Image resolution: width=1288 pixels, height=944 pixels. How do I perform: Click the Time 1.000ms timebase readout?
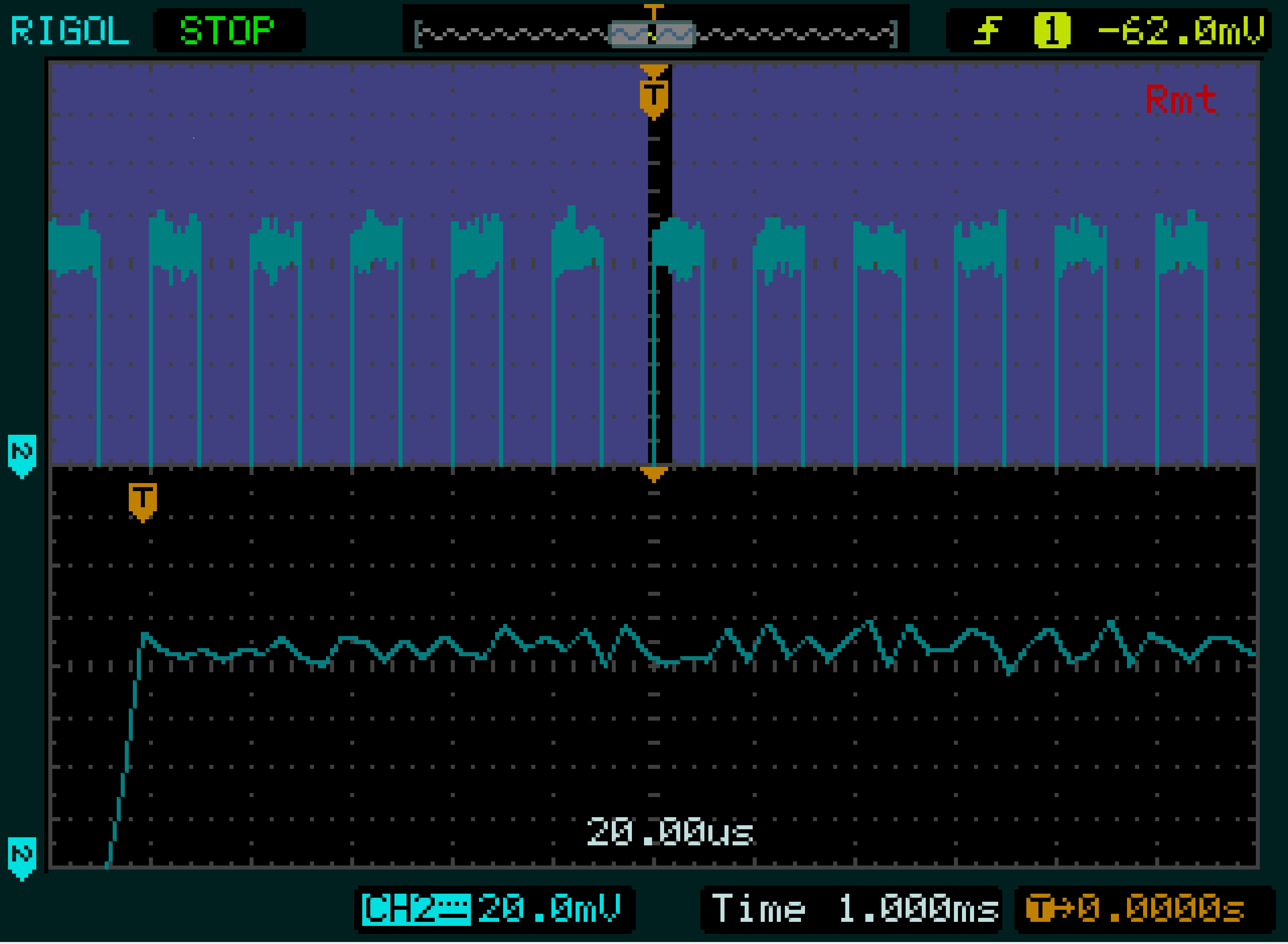pos(856,909)
